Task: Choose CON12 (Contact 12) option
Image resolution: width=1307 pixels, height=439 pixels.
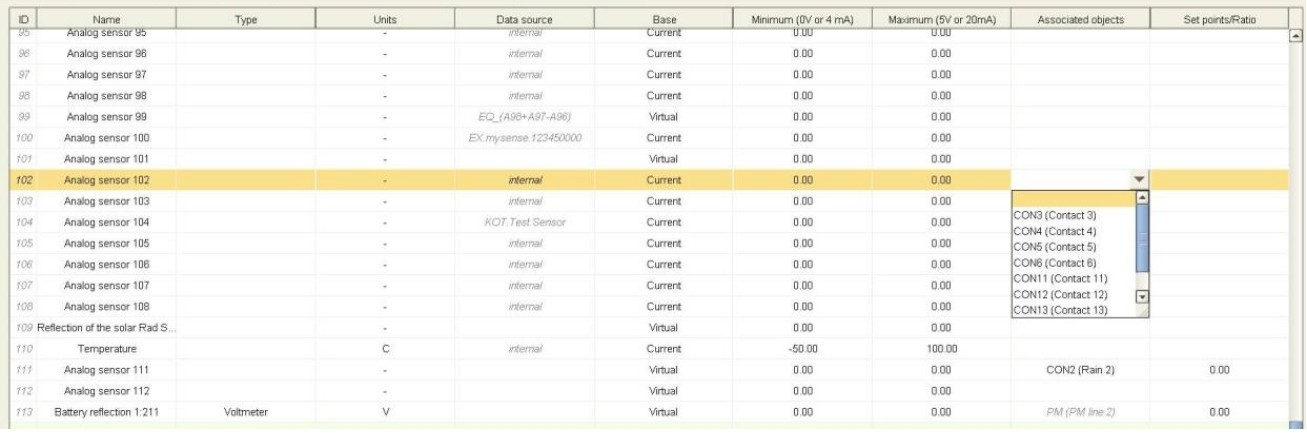Action: click(x=1060, y=294)
